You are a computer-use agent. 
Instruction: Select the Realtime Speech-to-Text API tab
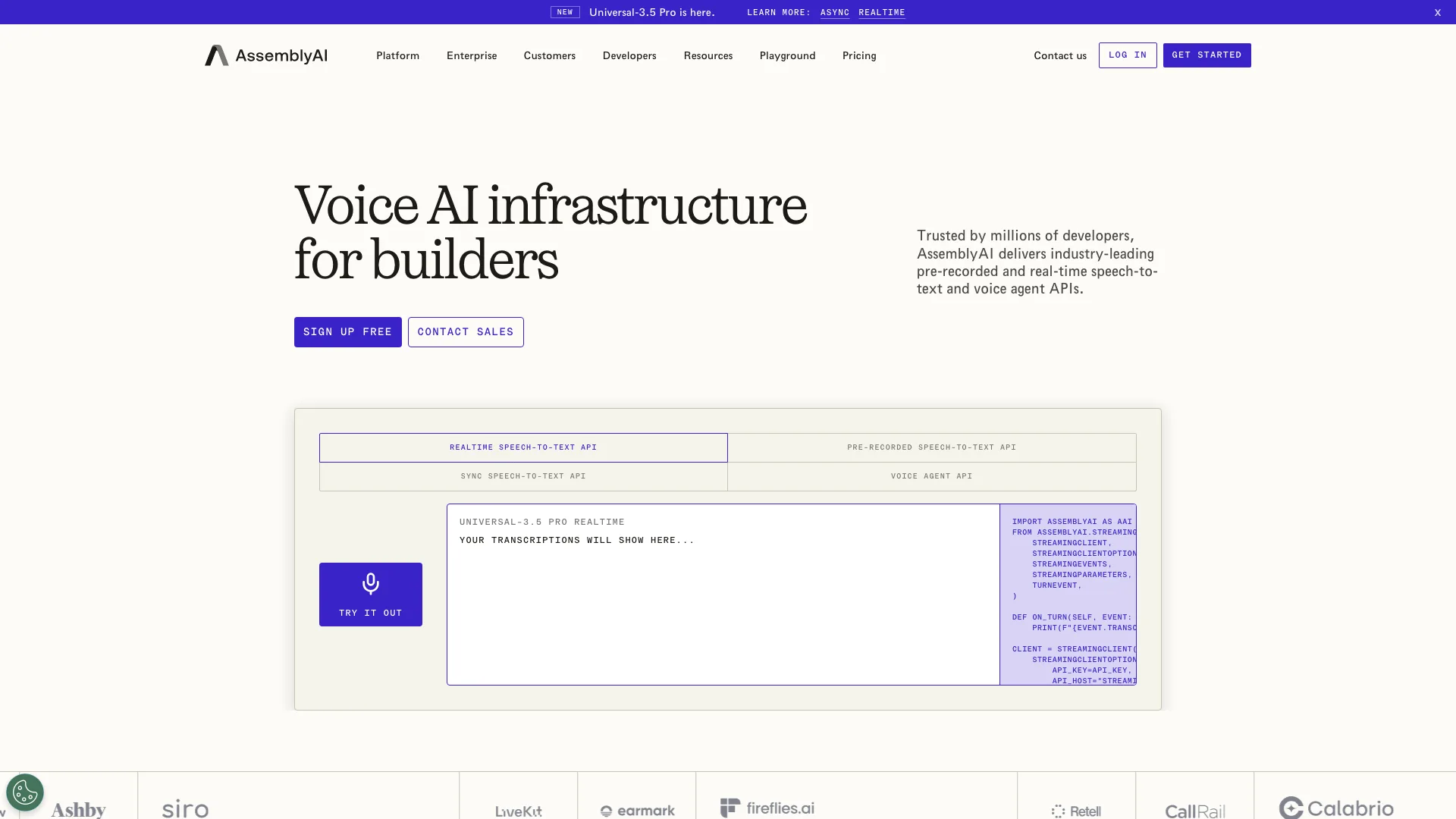tap(523, 447)
